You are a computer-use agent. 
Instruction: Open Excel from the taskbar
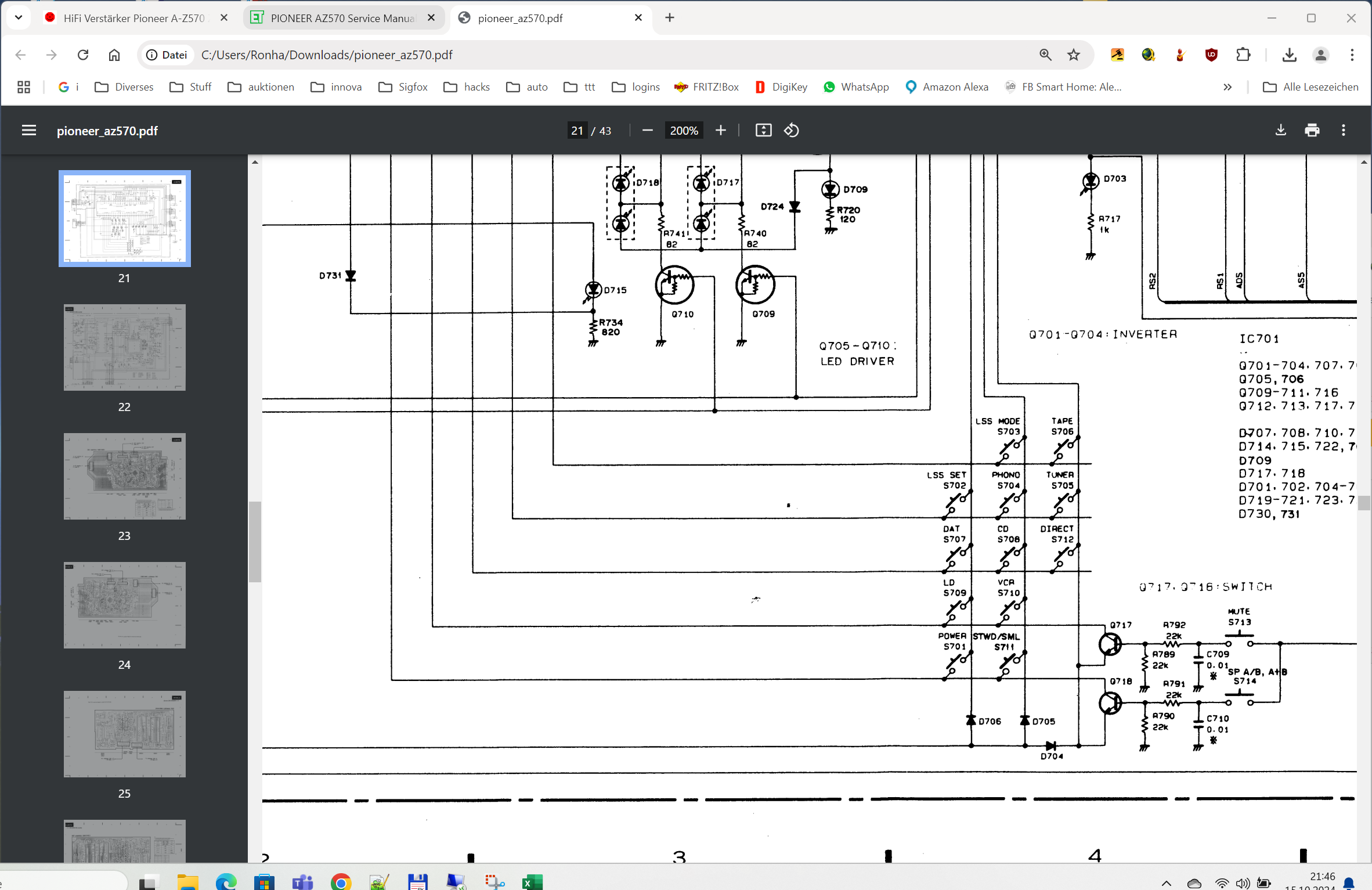click(x=532, y=882)
